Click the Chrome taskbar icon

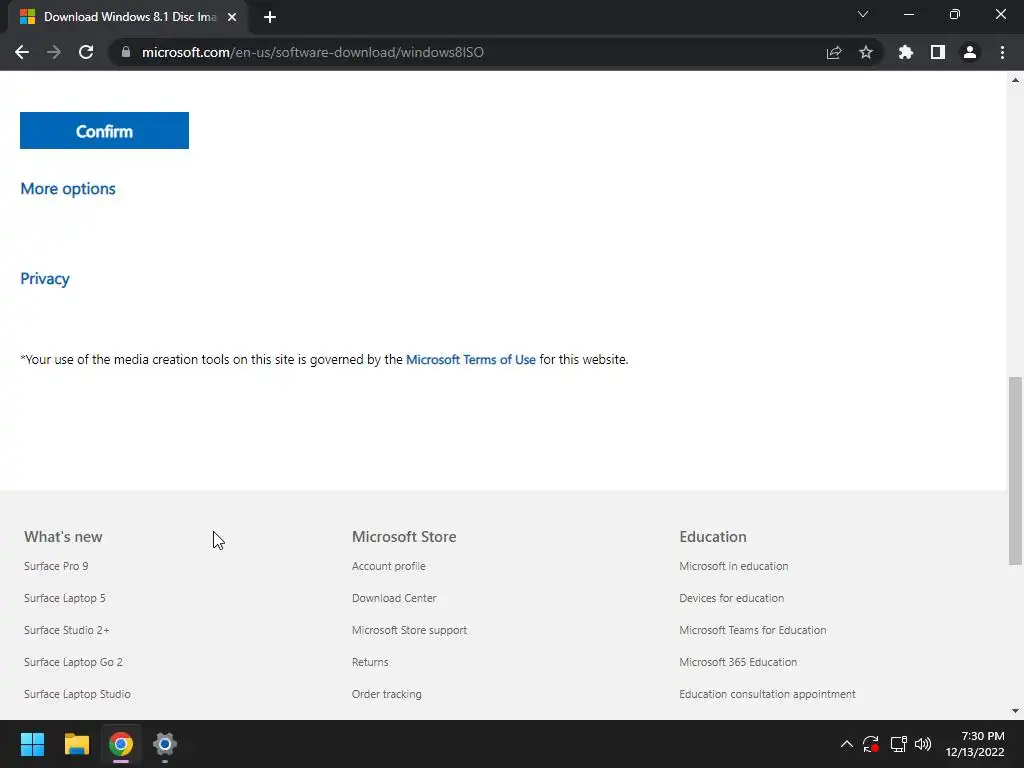121,744
